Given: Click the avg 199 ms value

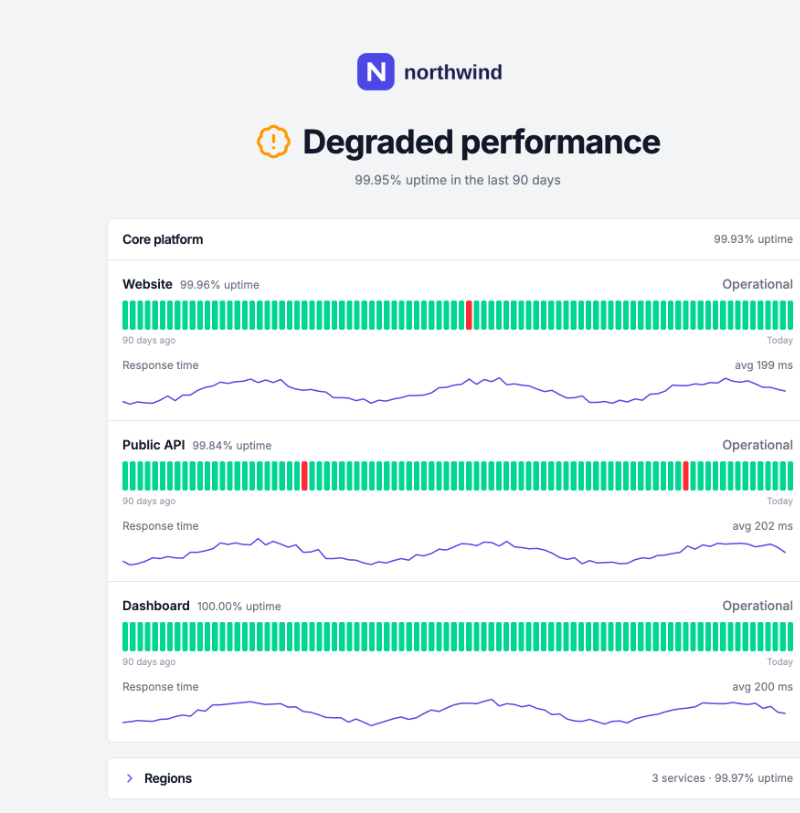Looking at the screenshot, I should (x=764, y=365).
